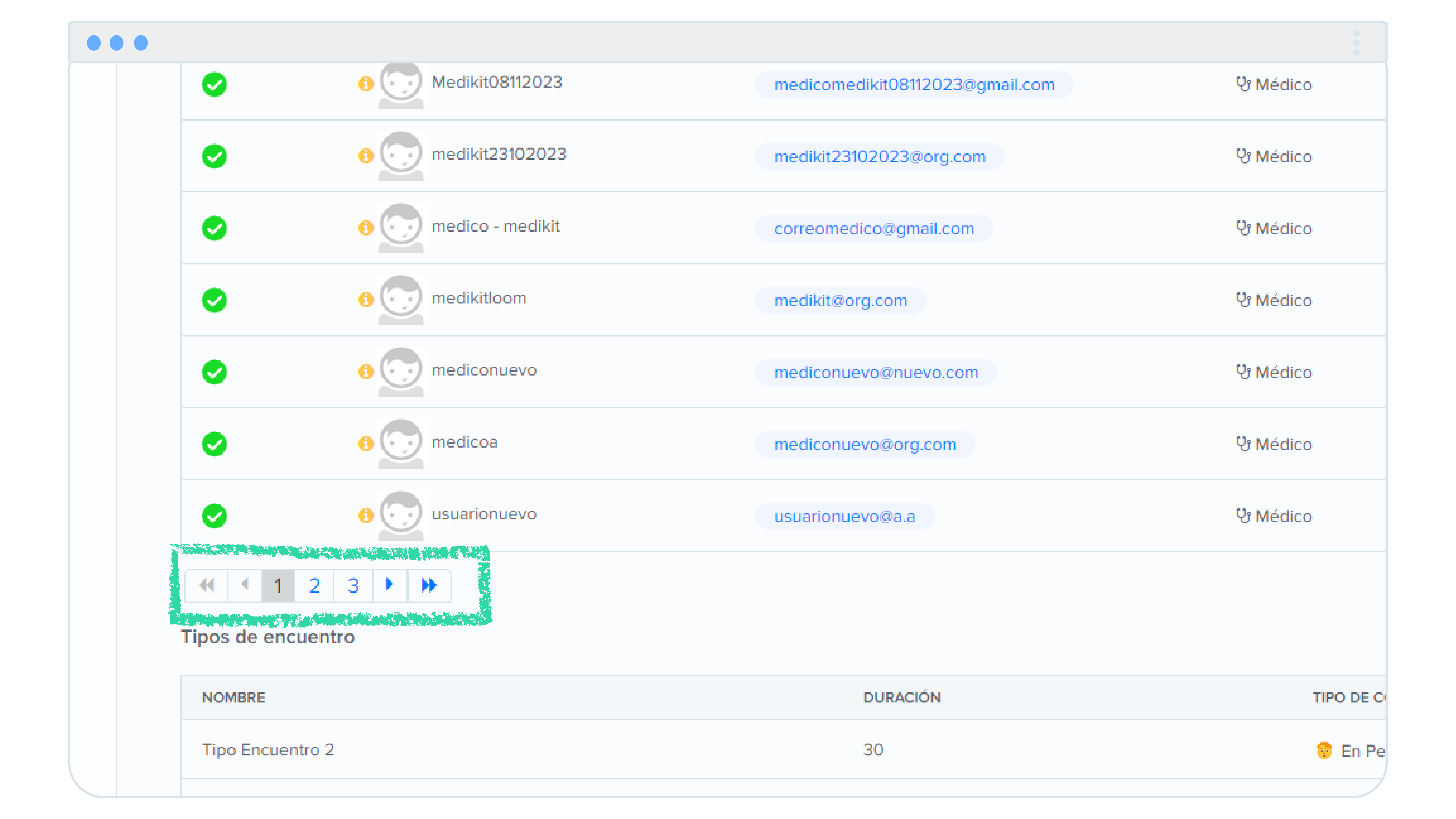Go to previous page with left arrow
The image size is (1456, 819).
pyautogui.click(x=245, y=585)
